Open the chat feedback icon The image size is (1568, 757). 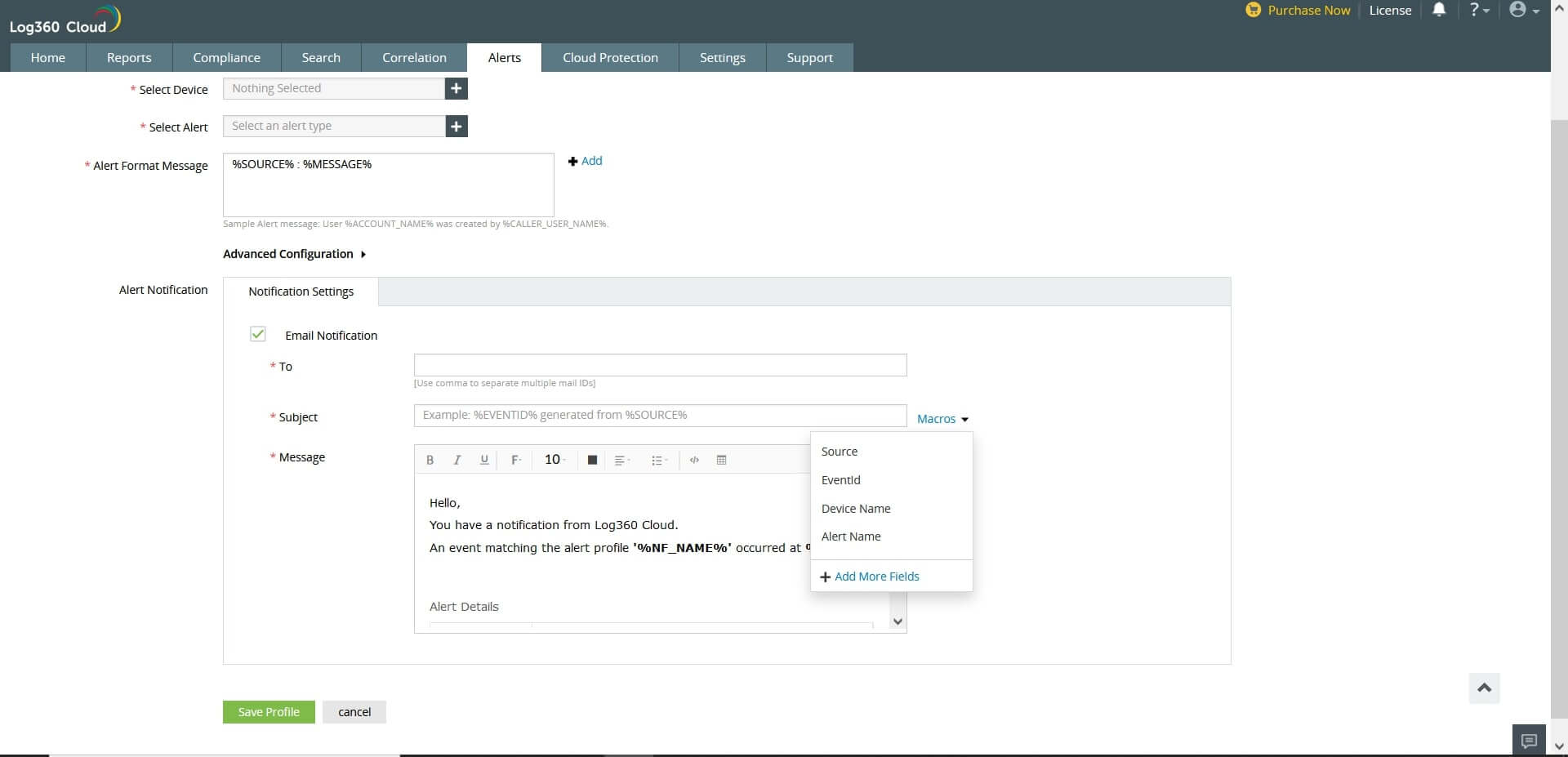(x=1529, y=741)
